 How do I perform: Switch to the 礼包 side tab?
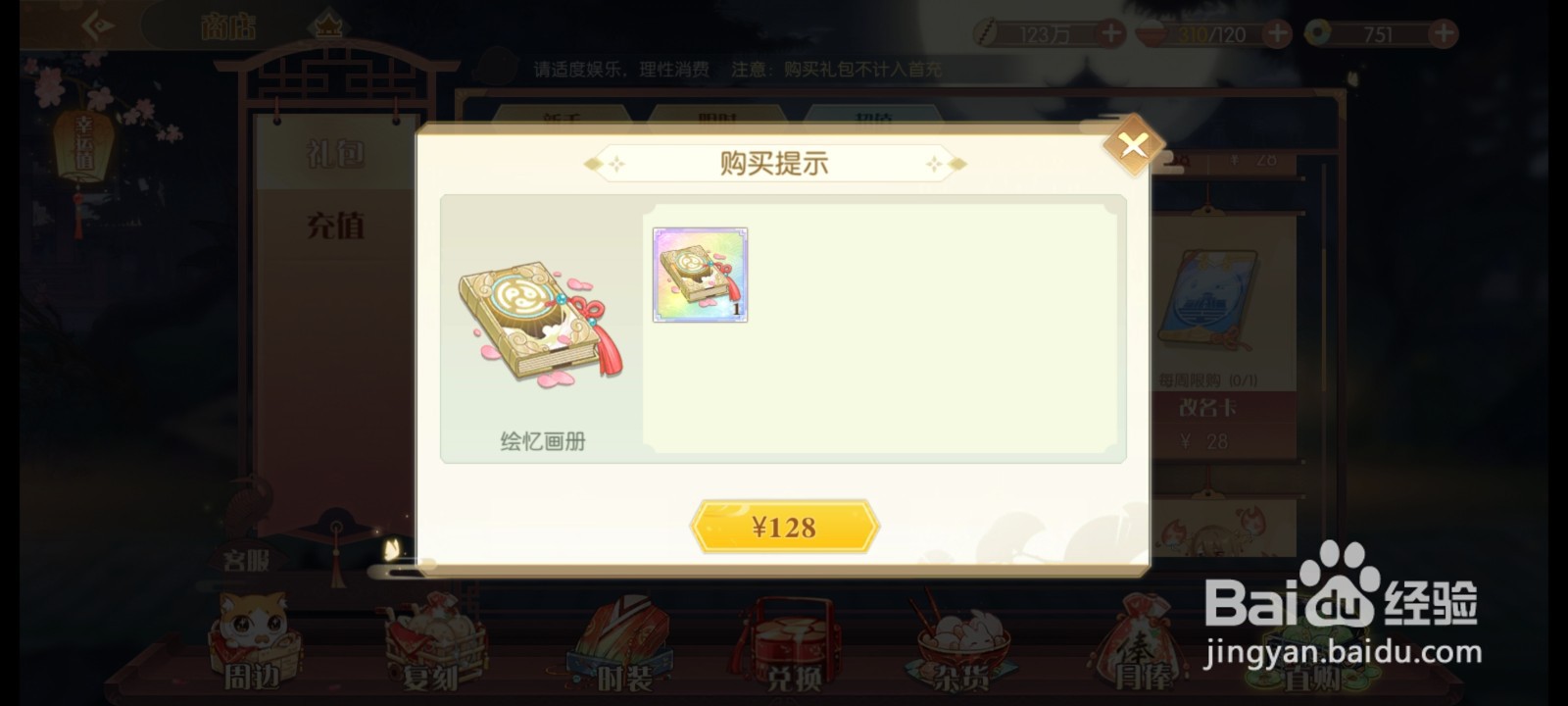point(335,154)
